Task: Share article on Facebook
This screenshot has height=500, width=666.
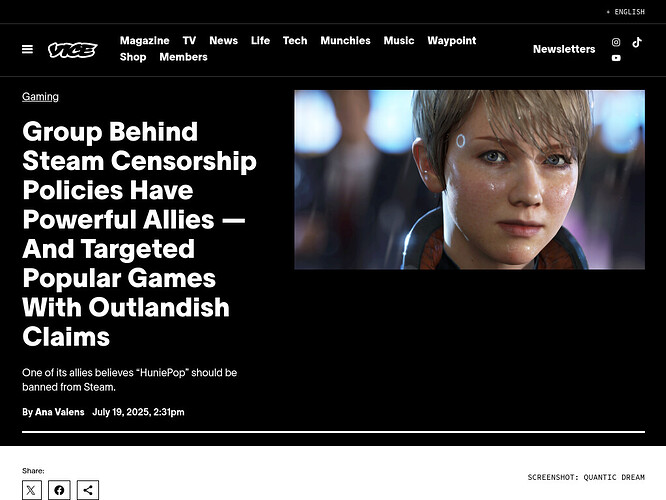Action: (59, 490)
